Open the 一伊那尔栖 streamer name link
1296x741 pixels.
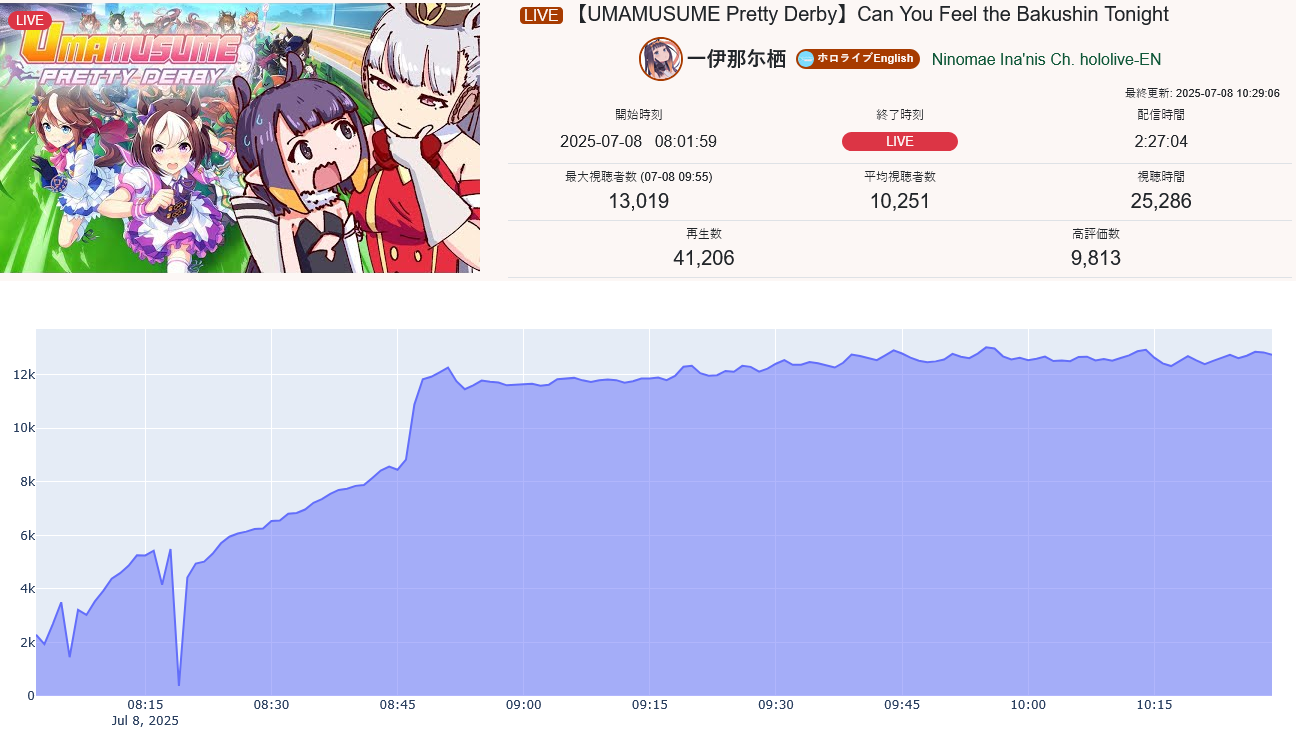tap(737, 59)
